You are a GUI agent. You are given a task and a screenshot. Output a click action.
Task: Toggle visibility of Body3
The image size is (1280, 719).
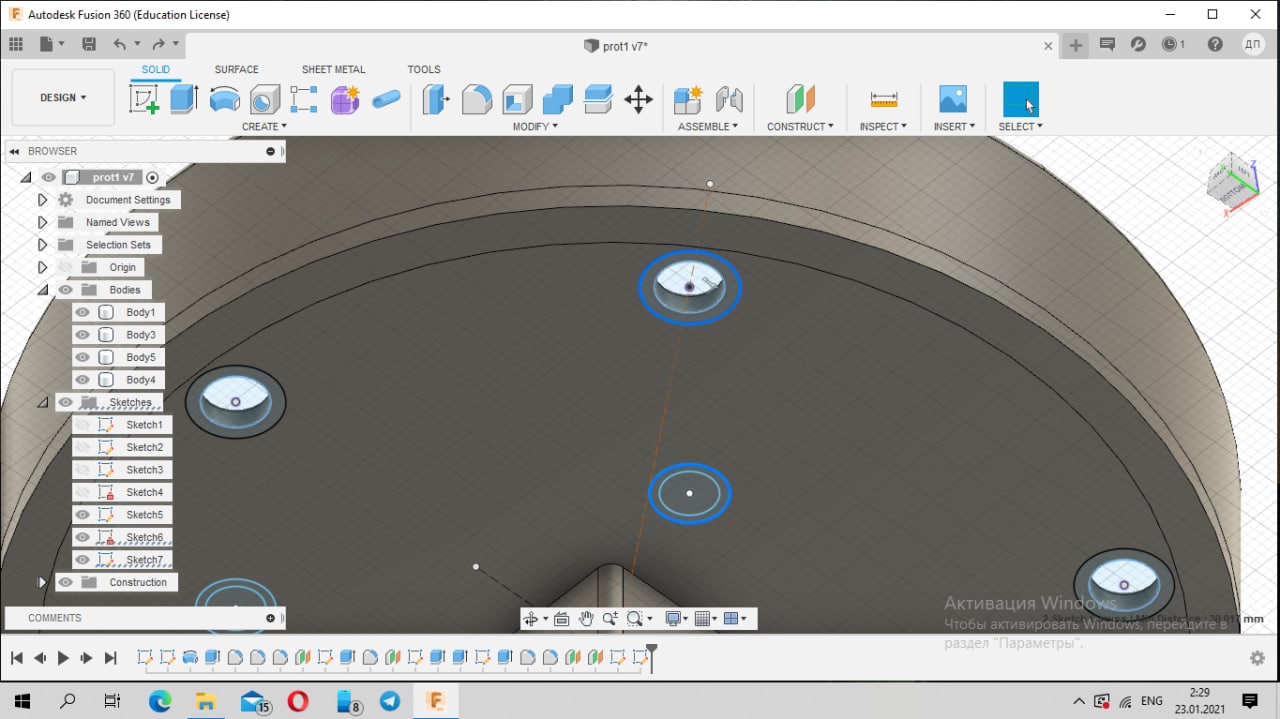click(82, 335)
